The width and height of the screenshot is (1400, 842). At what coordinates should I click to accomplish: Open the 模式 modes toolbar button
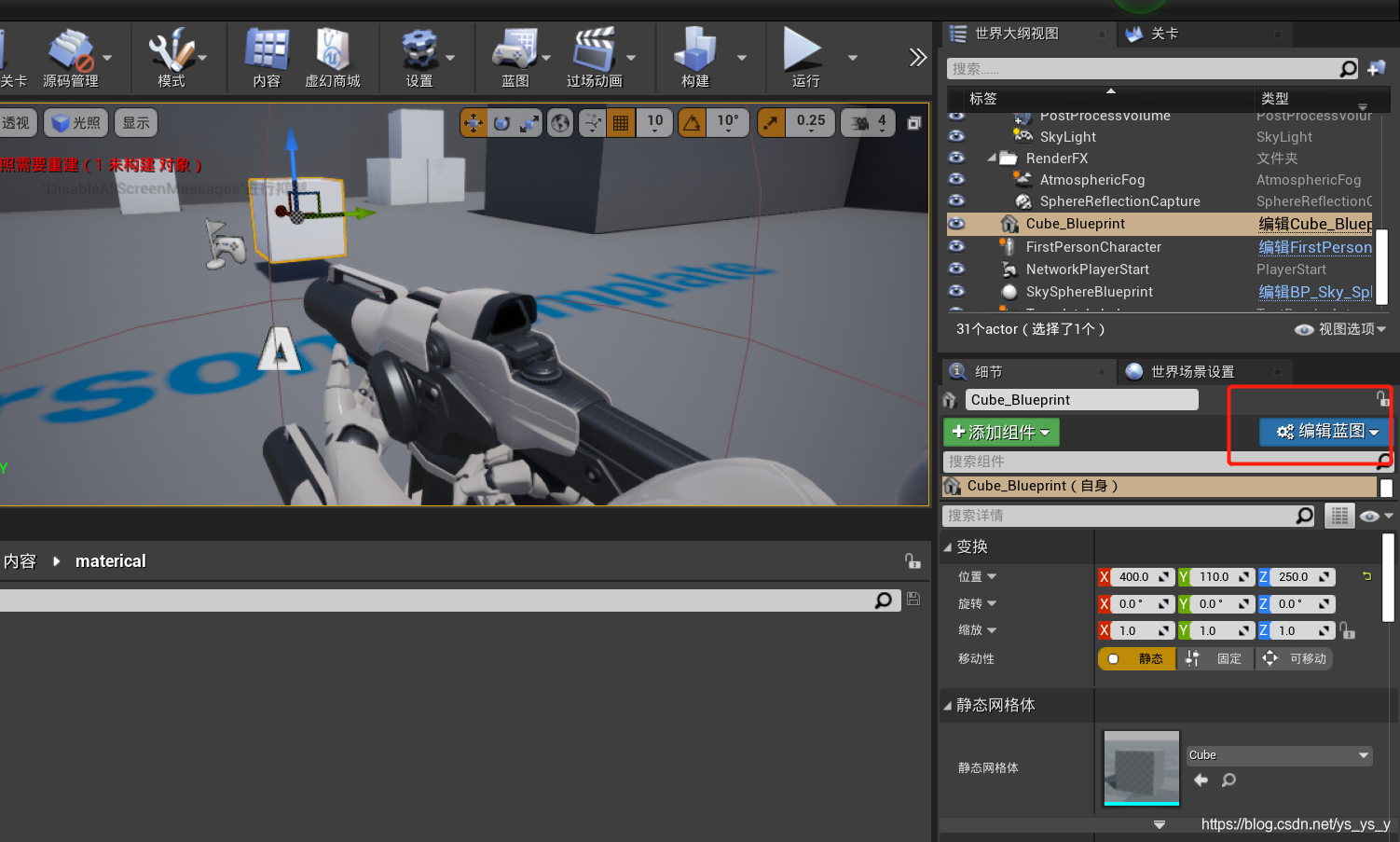tap(172, 58)
